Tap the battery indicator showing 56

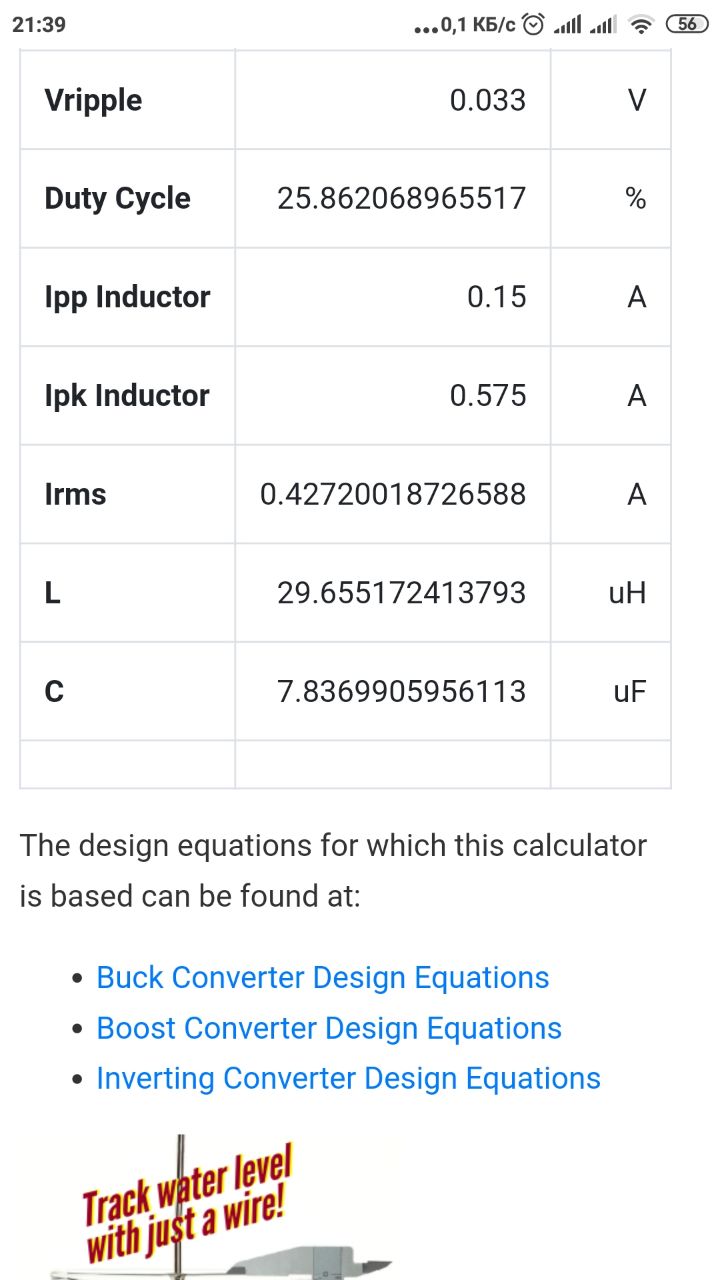[x=687, y=24]
